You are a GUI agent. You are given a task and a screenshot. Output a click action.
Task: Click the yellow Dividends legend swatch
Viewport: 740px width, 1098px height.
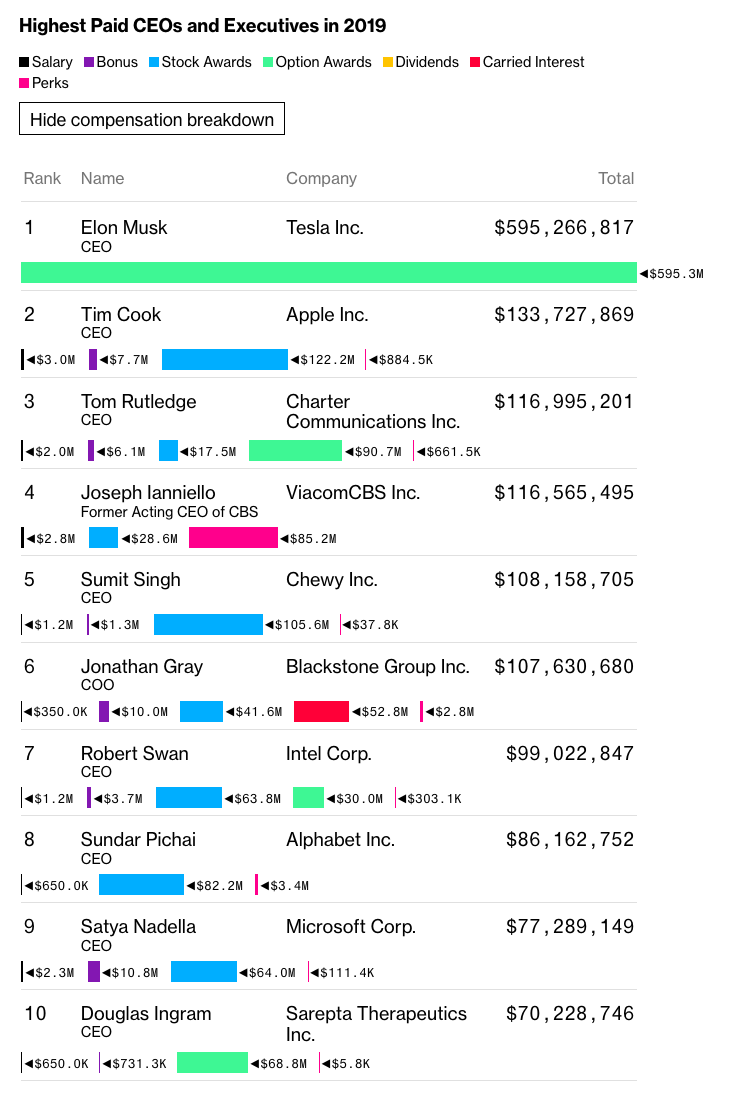point(388,62)
